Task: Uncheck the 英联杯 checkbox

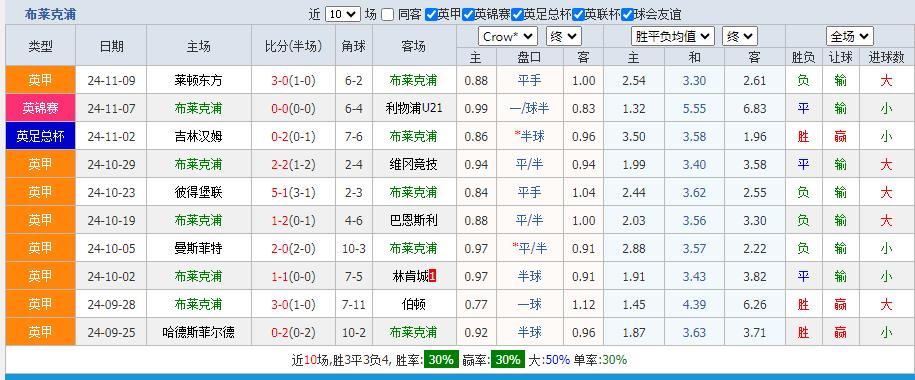Action: (x=578, y=15)
